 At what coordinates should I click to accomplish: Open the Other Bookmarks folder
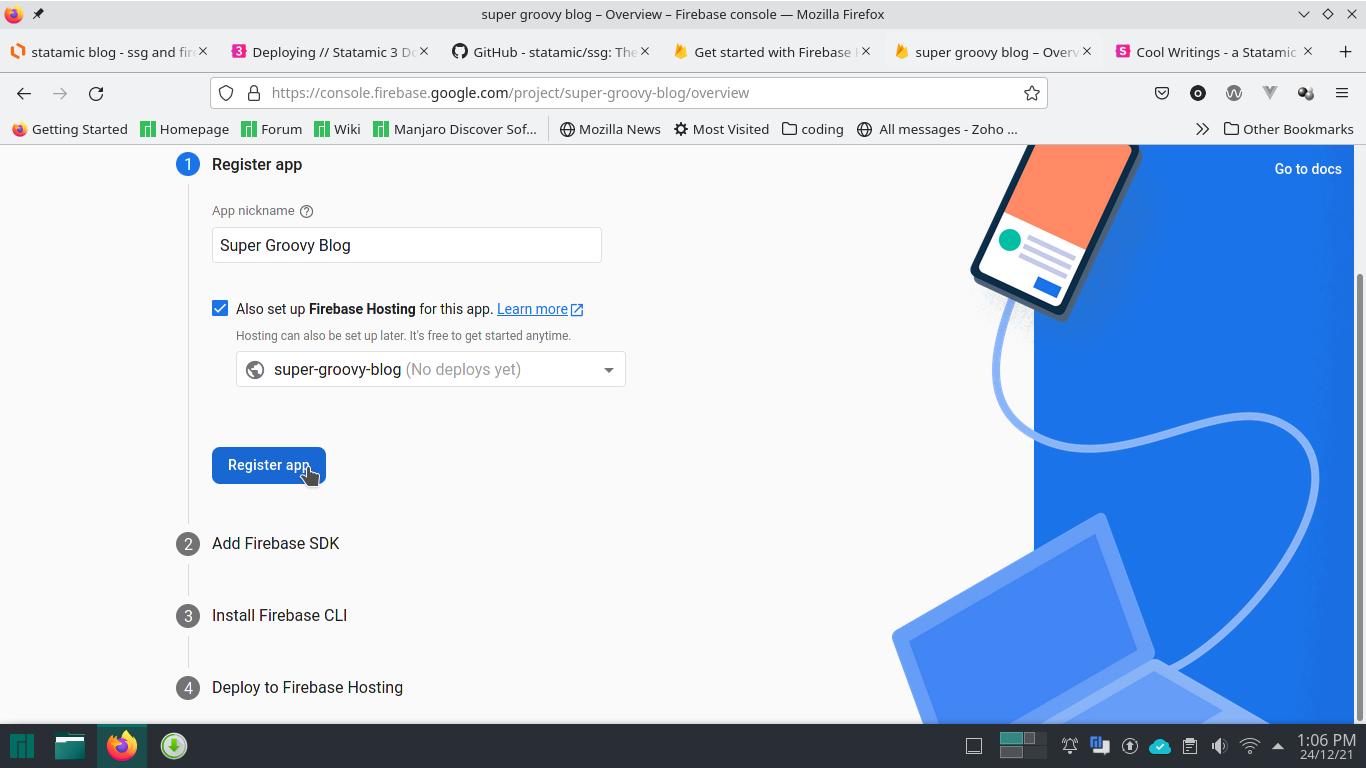1288,129
